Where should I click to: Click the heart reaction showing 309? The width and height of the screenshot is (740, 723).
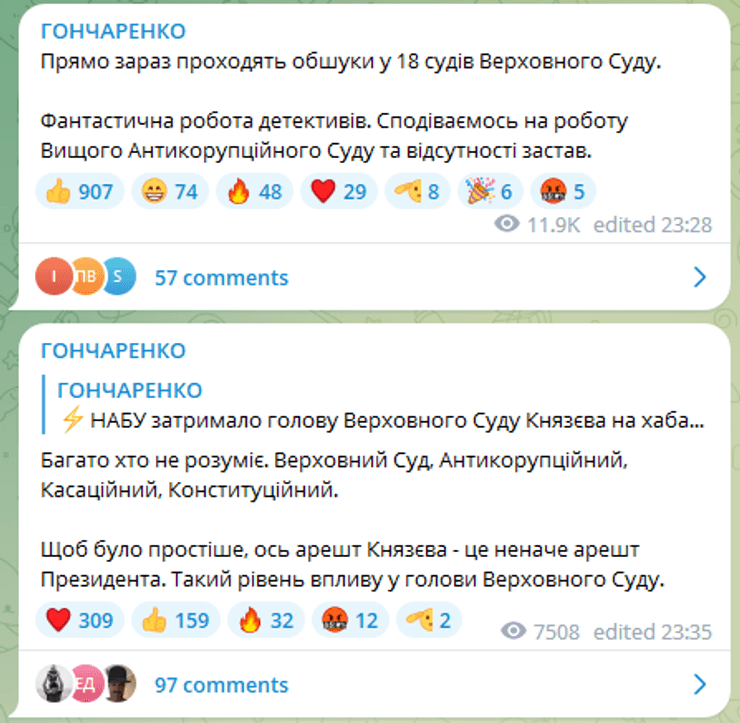pyautogui.click(x=80, y=621)
